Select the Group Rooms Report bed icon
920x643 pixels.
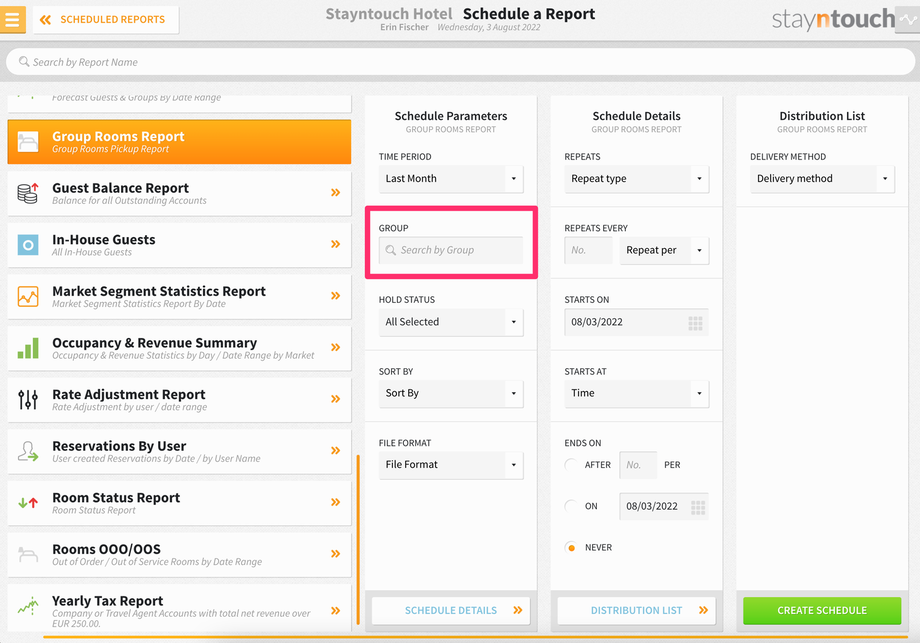coord(28,141)
